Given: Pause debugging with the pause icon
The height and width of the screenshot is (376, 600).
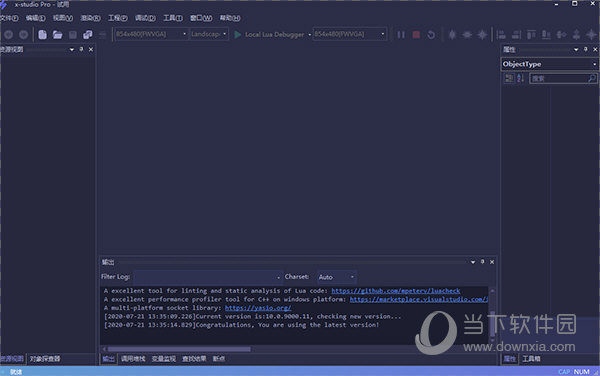Looking at the screenshot, I should 401,35.
